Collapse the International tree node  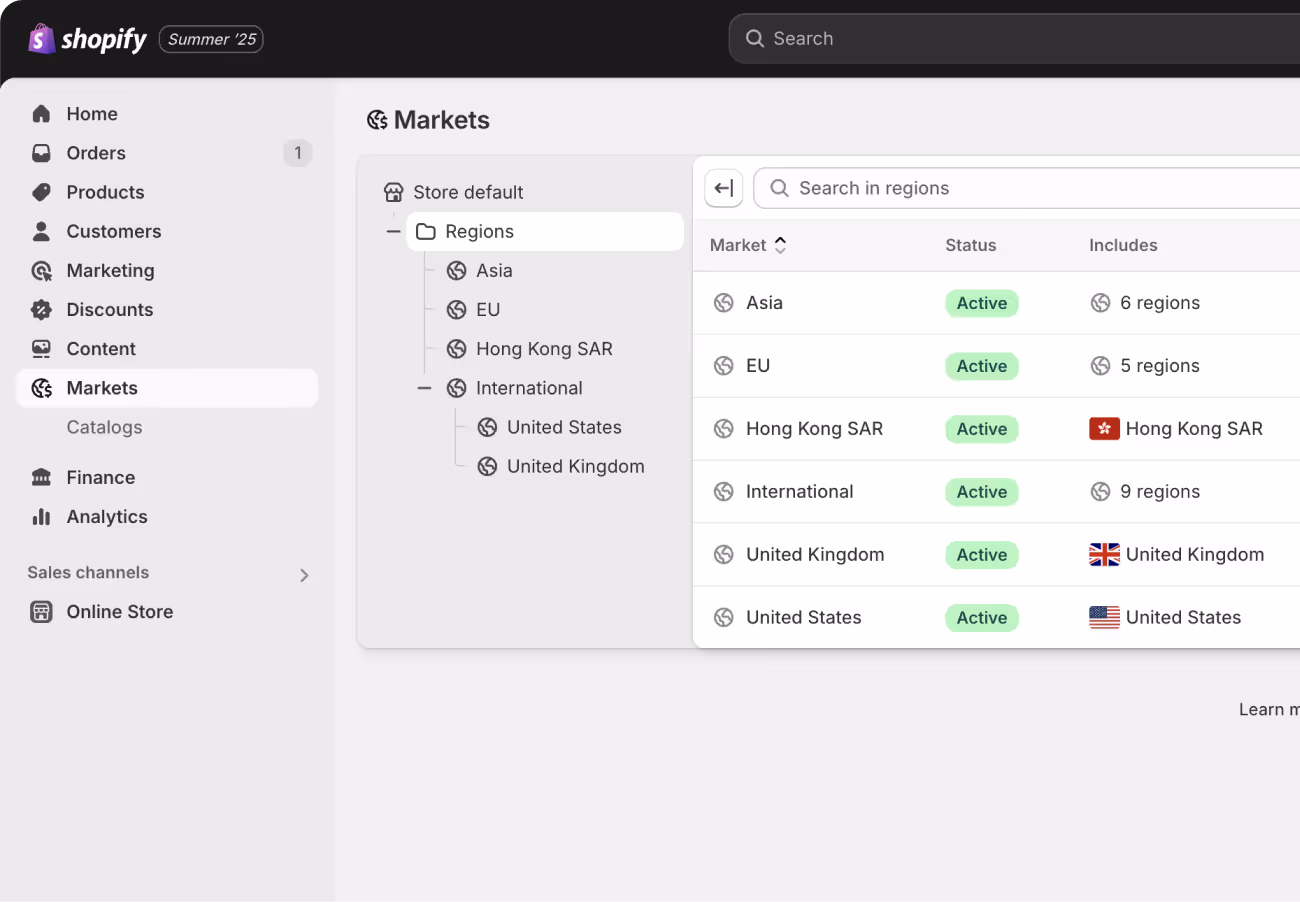[x=425, y=388]
